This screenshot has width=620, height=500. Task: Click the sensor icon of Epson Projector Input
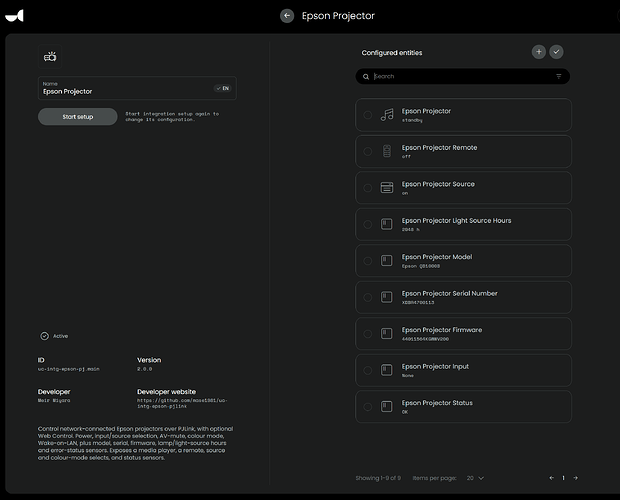387,370
